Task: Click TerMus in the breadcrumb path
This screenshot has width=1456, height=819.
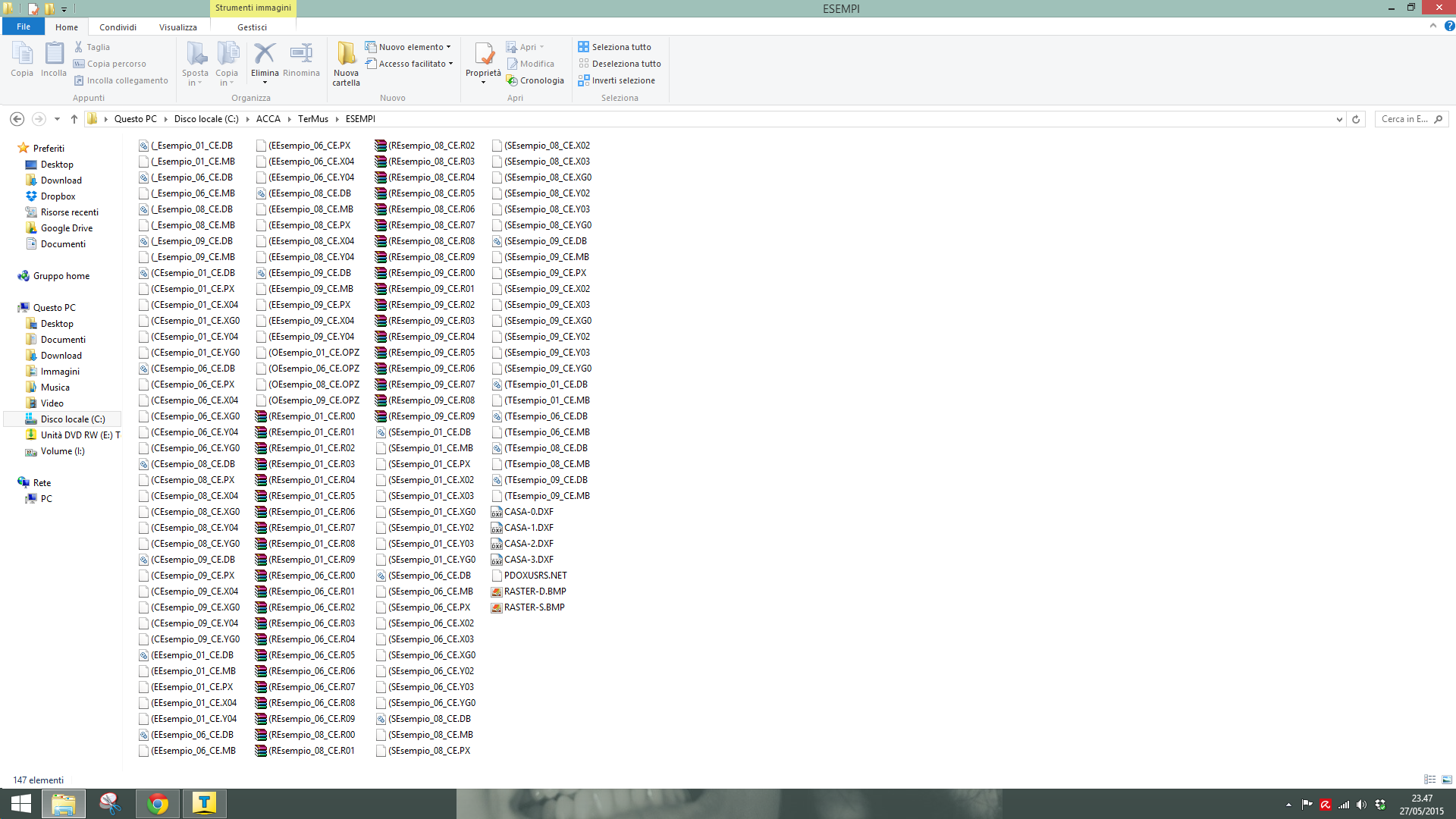Action: point(312,119)
